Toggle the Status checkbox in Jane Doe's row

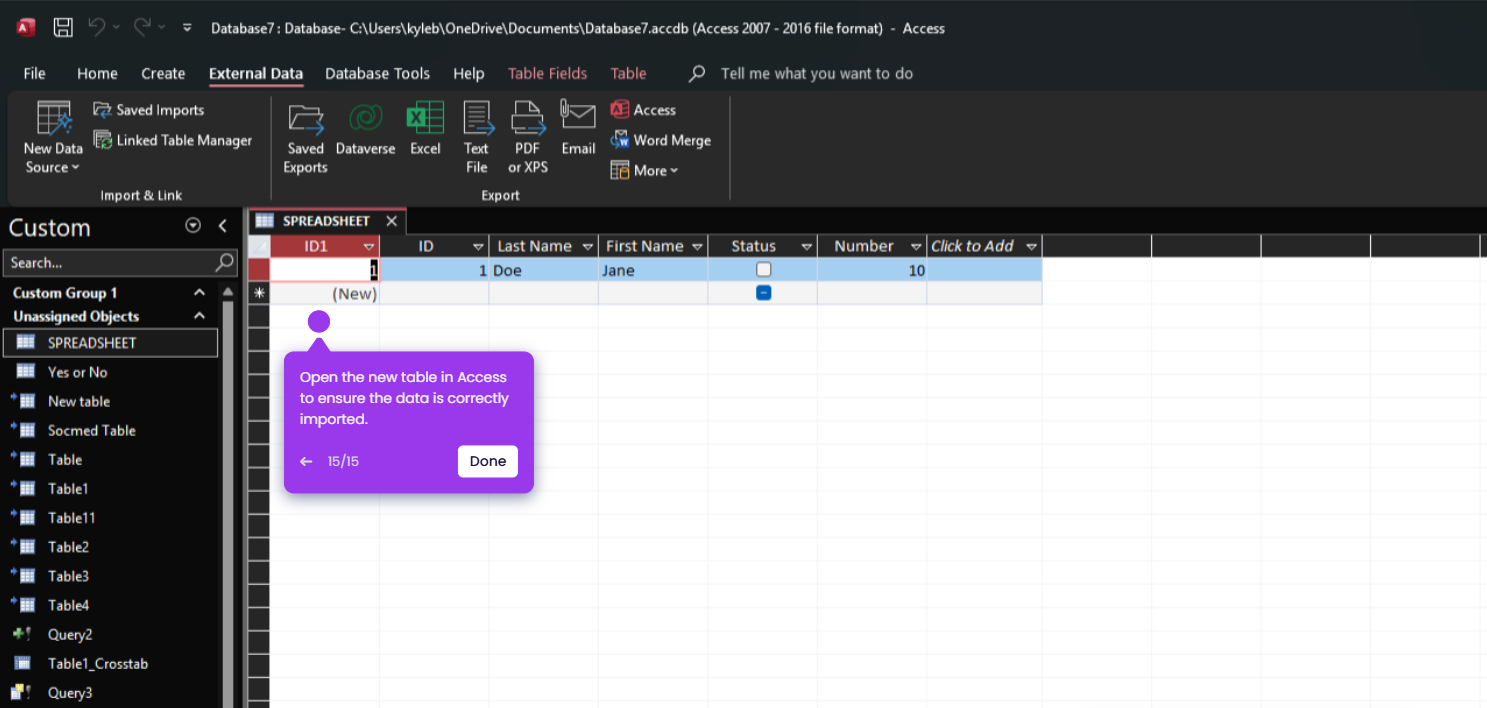coord(763,269)
